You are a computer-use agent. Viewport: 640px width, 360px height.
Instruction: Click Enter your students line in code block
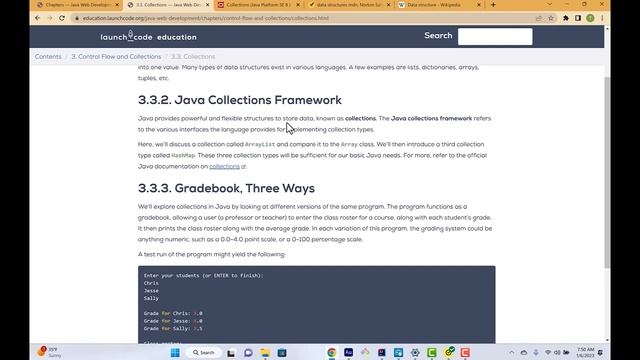click(x=203, y=276)
